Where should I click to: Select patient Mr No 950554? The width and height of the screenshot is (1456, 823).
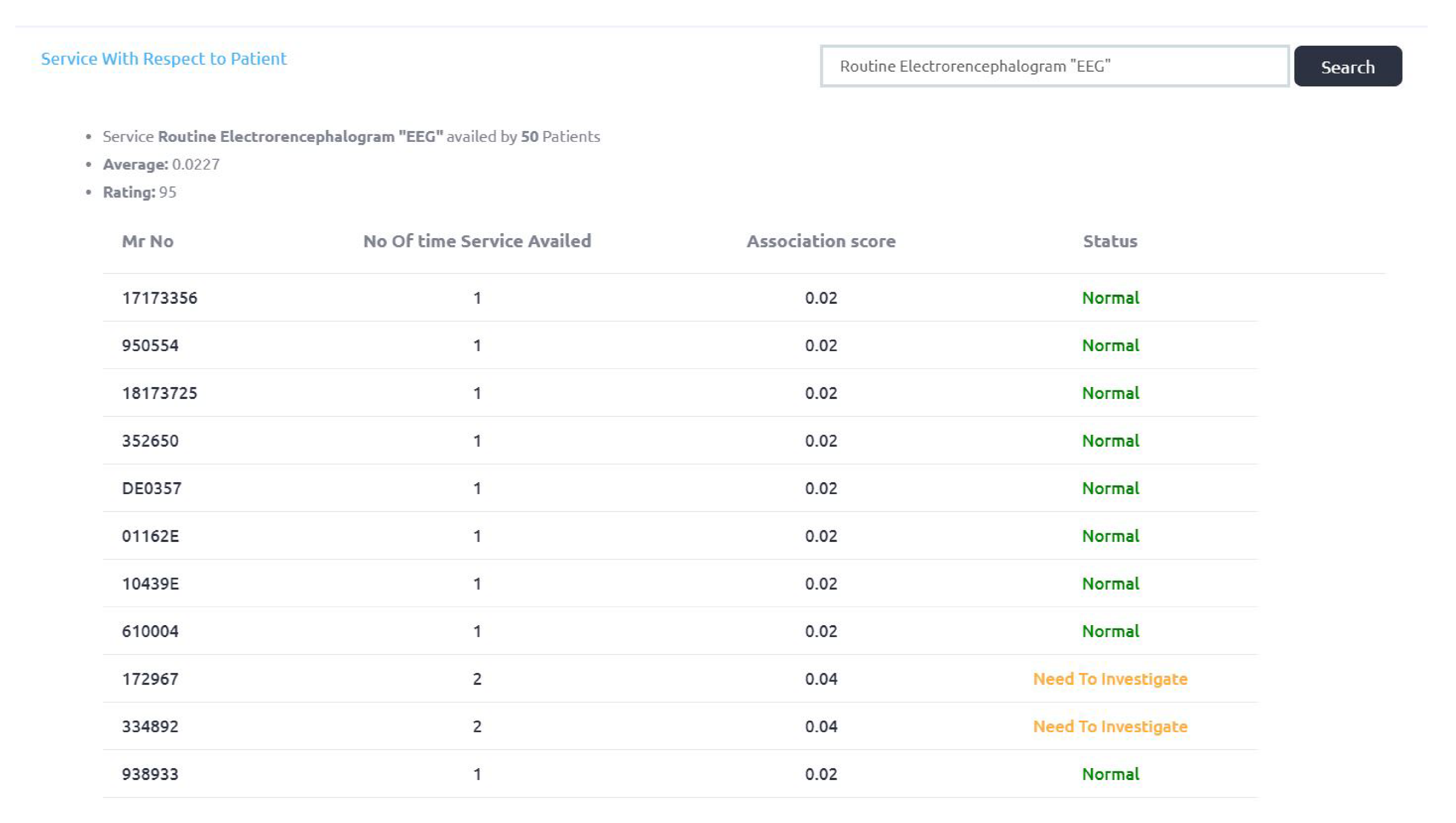(x=151, y=345)
